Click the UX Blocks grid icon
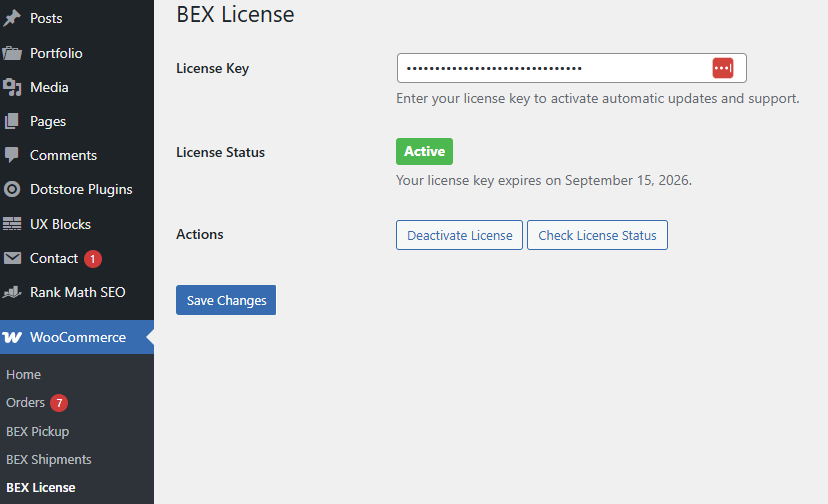828x504 pixels. (x=12, y=224)
